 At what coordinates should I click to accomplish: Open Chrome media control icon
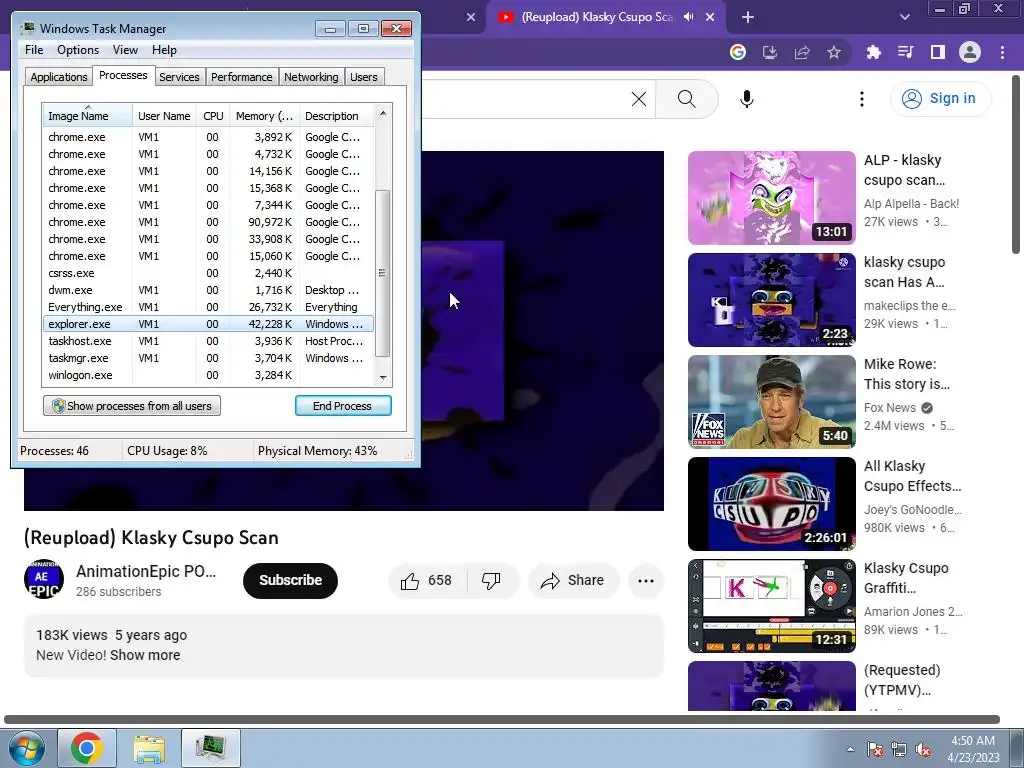click(x=906, y=52)
